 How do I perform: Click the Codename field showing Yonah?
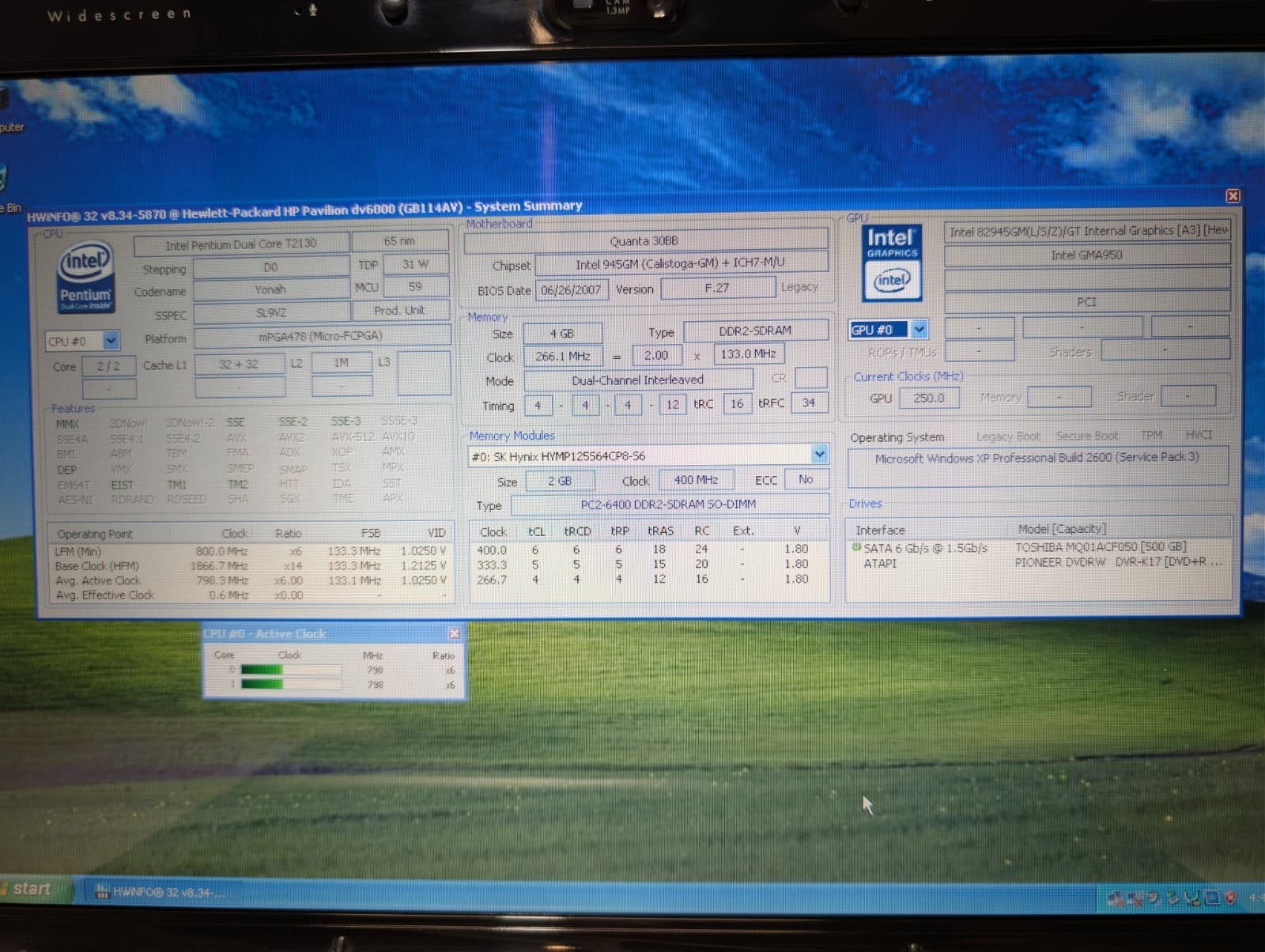271,289
